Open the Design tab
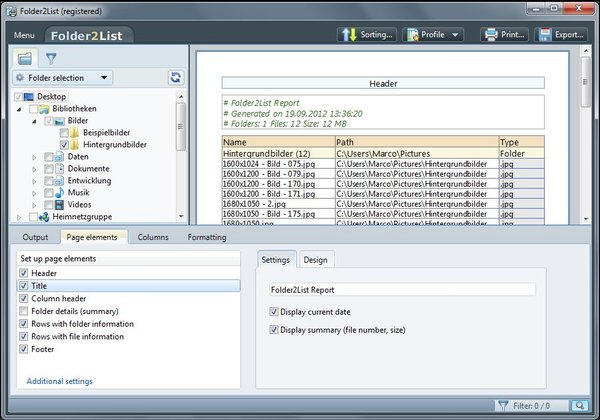This screenshot has height=420, width=600. [315, 260]
